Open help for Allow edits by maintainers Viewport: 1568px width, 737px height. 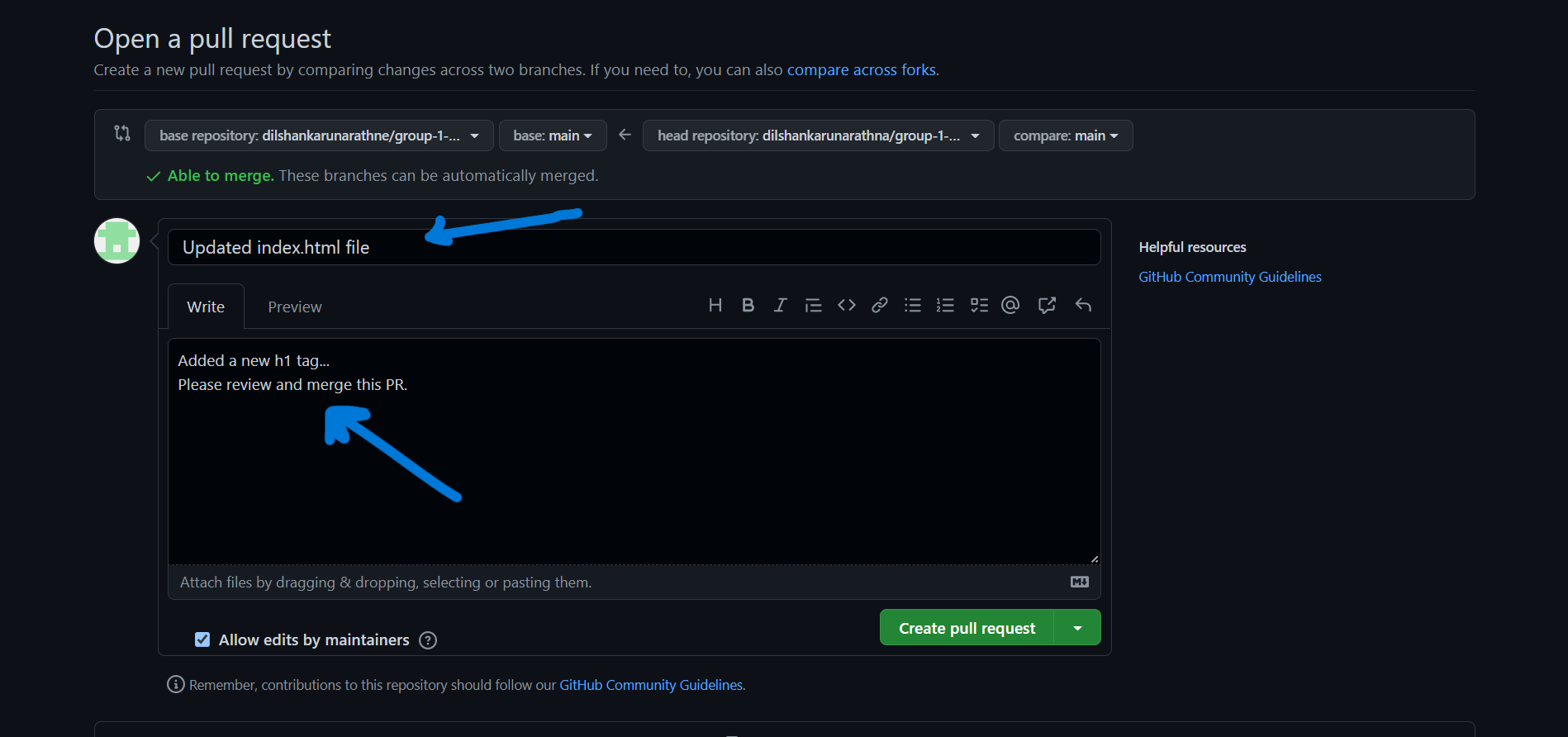[x=428, y=640]
